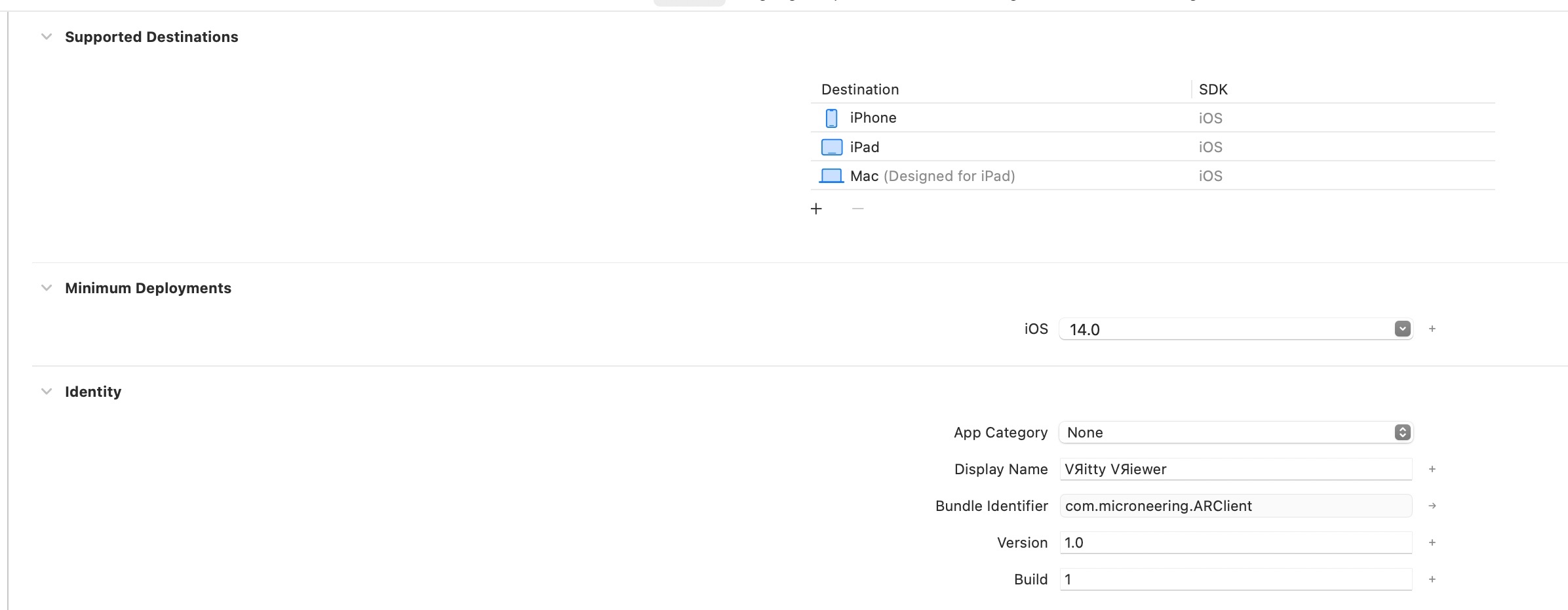Remove destination using the minus button
1568x610 pixels.
(x=857, y=209)
